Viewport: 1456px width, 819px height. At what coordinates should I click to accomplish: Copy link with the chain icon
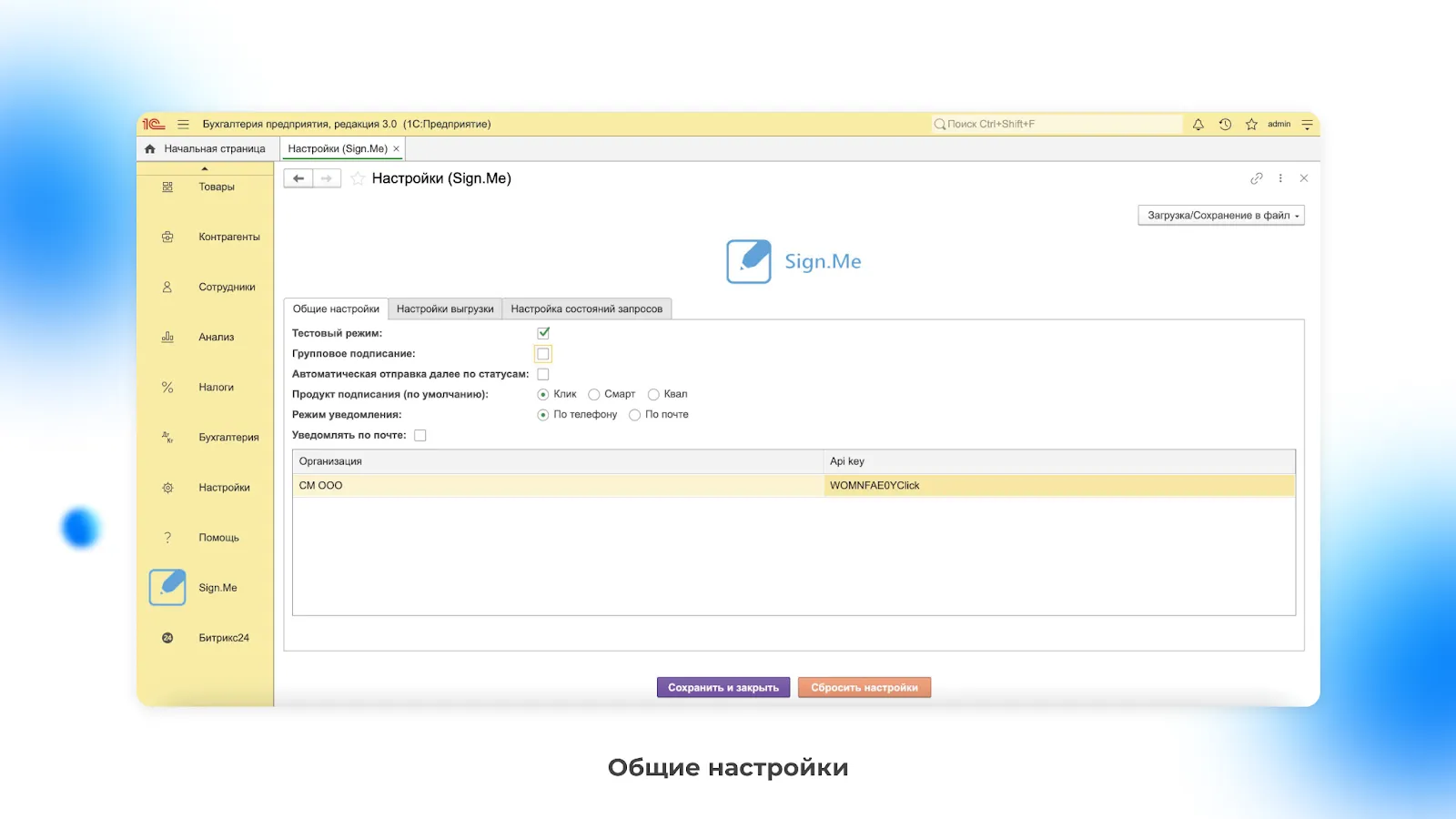[x=1256, y=178]
